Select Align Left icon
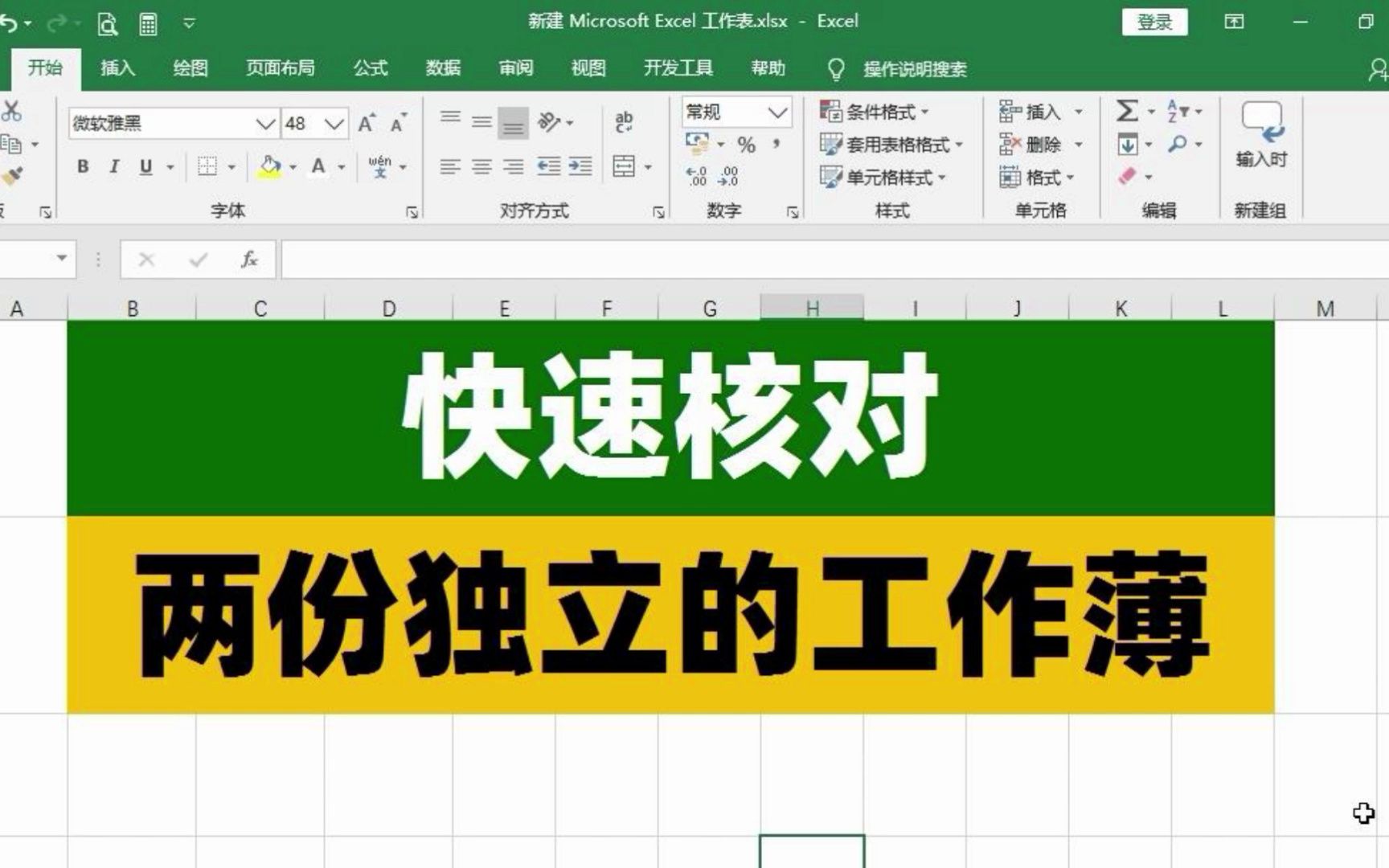This screenshot has width=1389, height=868. pyautogui.click(x=450, y=166)
